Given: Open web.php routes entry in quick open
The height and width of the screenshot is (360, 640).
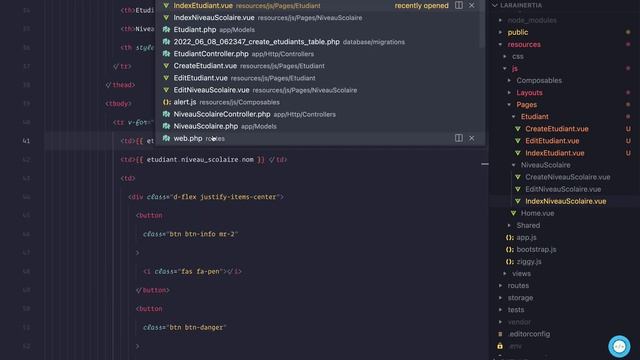Looking at the screenshot, I should pyautogui.click(x=320, y=138).
